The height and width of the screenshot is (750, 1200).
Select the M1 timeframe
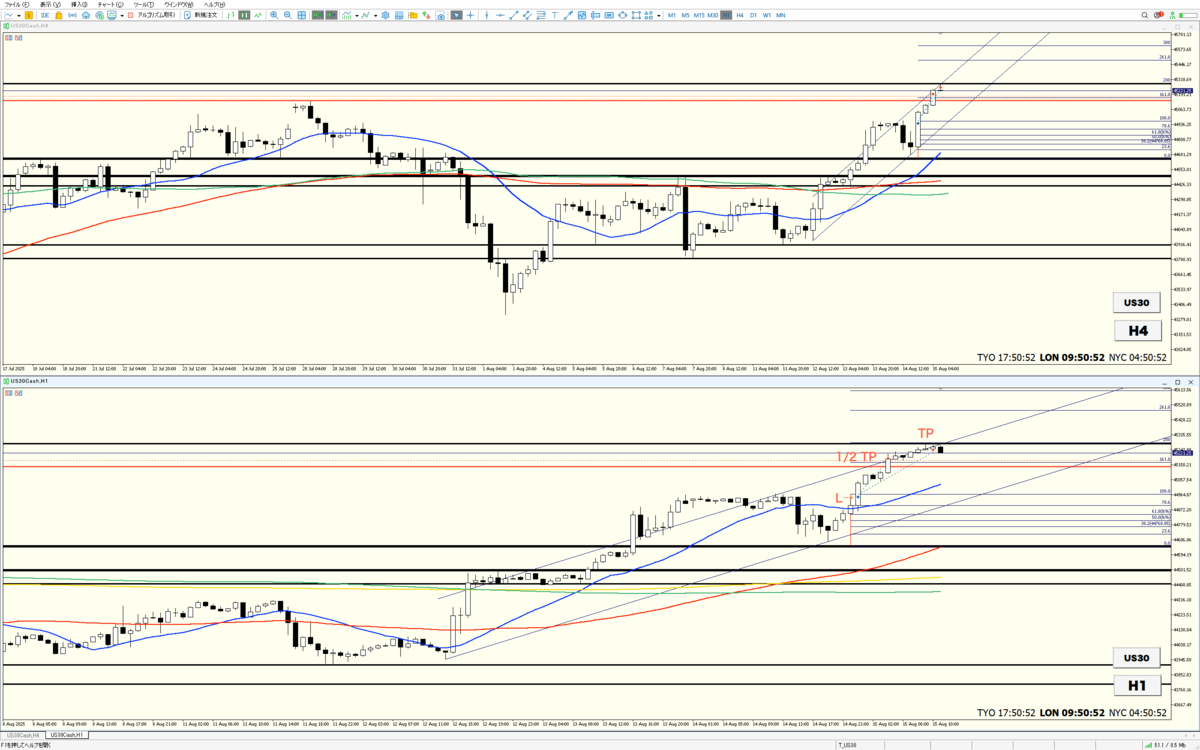(x=672, y=15)
